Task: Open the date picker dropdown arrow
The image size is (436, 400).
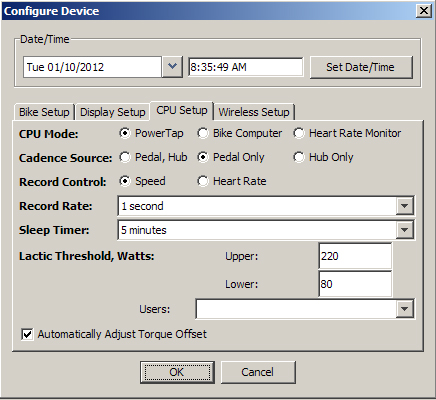Action: [x=172, y=67]
